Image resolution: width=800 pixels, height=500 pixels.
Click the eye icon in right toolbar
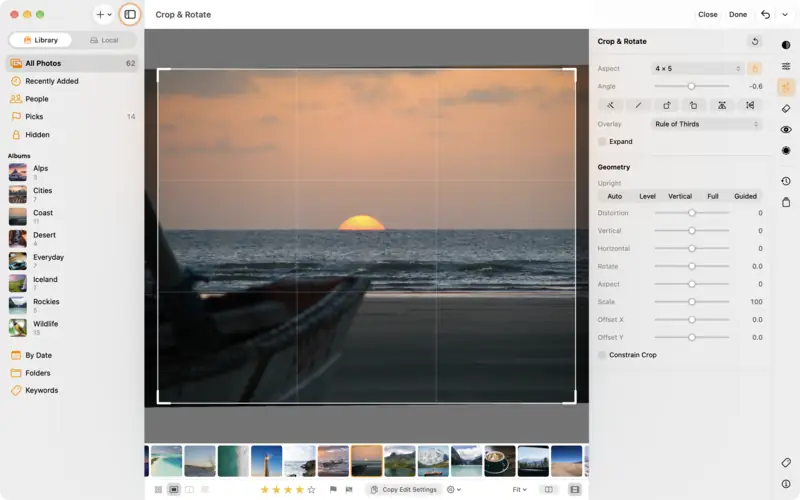point(786,130)
